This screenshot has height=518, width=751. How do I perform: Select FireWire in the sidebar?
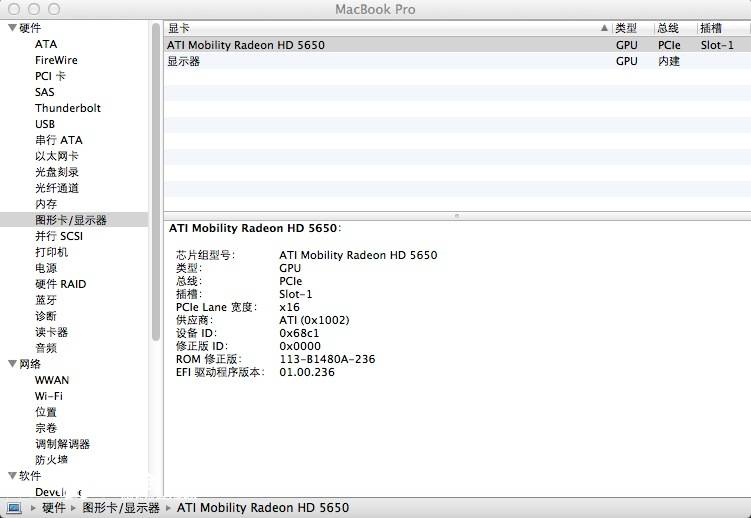coord(56,60)
